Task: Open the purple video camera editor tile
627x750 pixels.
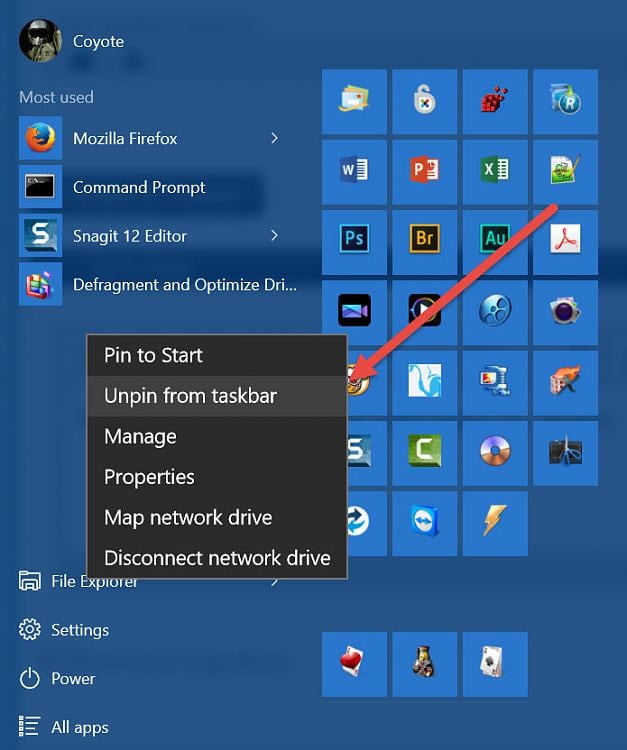Action: click(x=354, y=312)
